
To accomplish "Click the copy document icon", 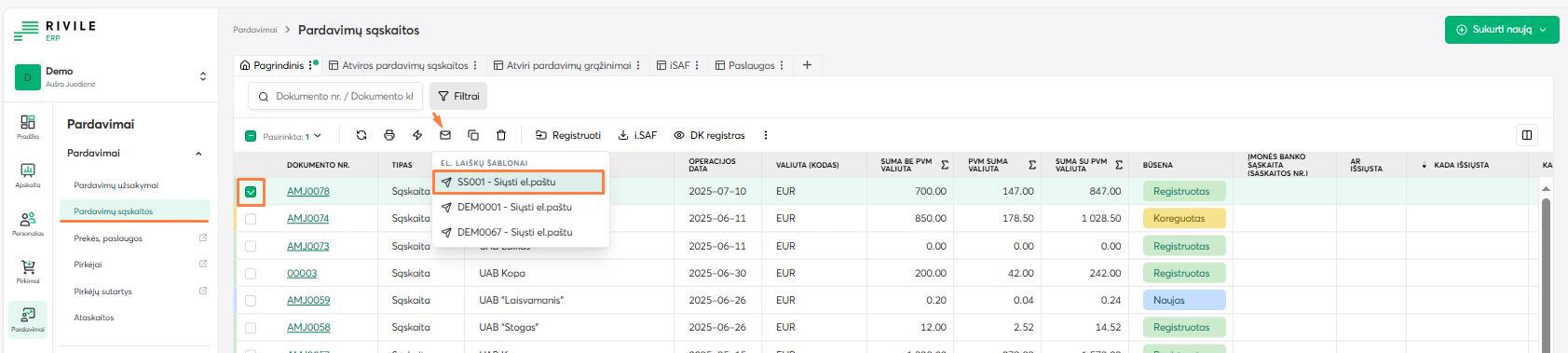I will [x=473, y=135].
